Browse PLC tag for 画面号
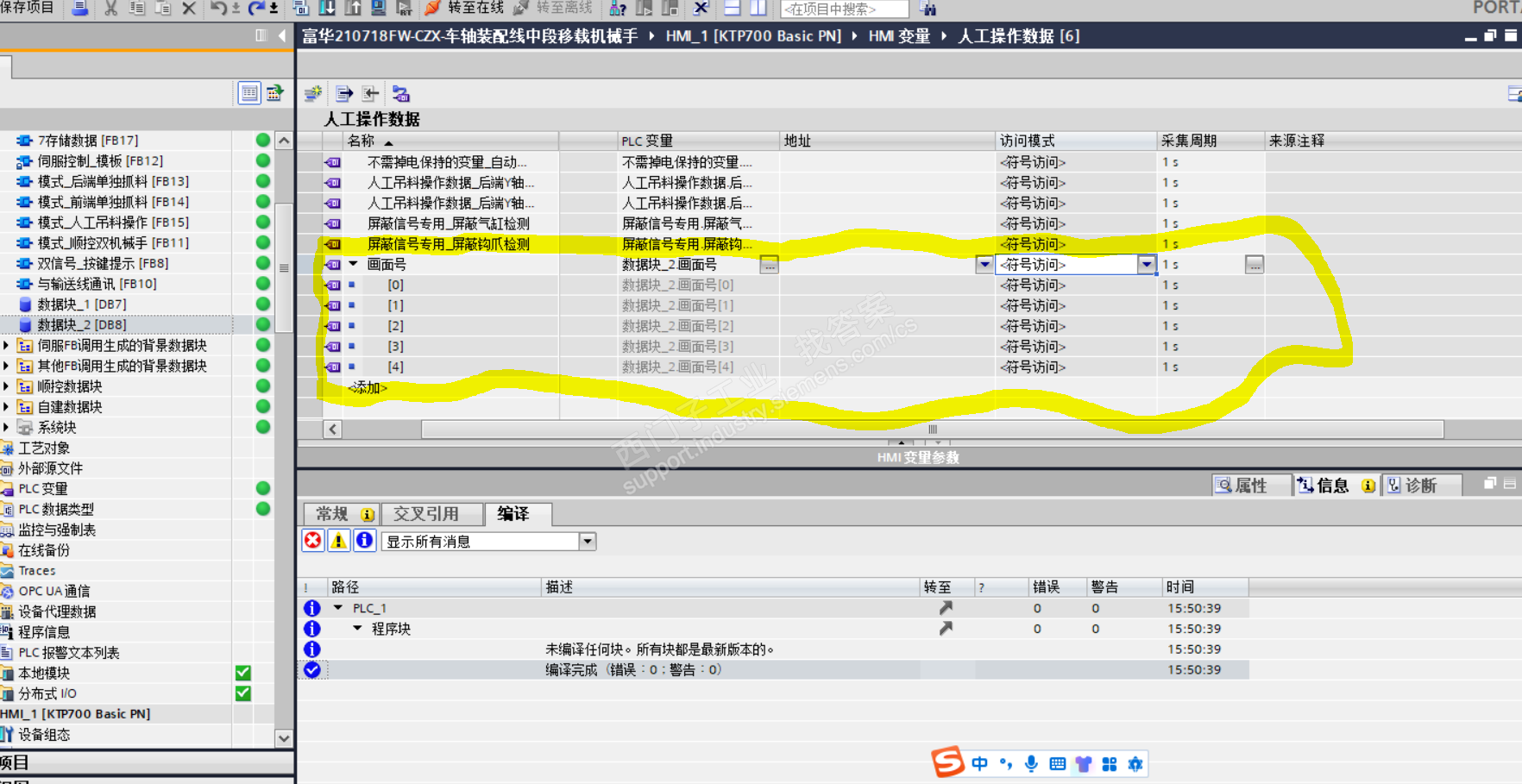Viewport: 1522px width, 784px height. pyautogui.click(x=769, y=265)
